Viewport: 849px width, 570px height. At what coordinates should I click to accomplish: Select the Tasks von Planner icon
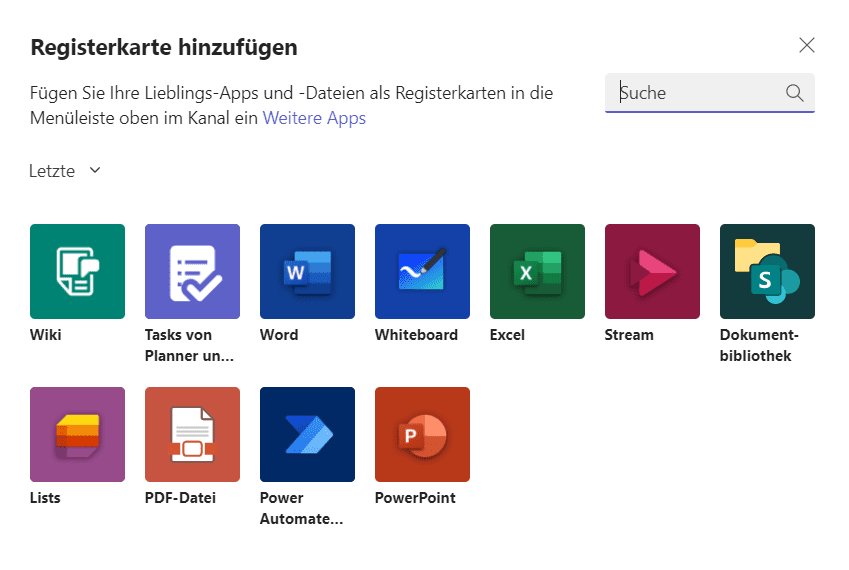click(192, 271)
